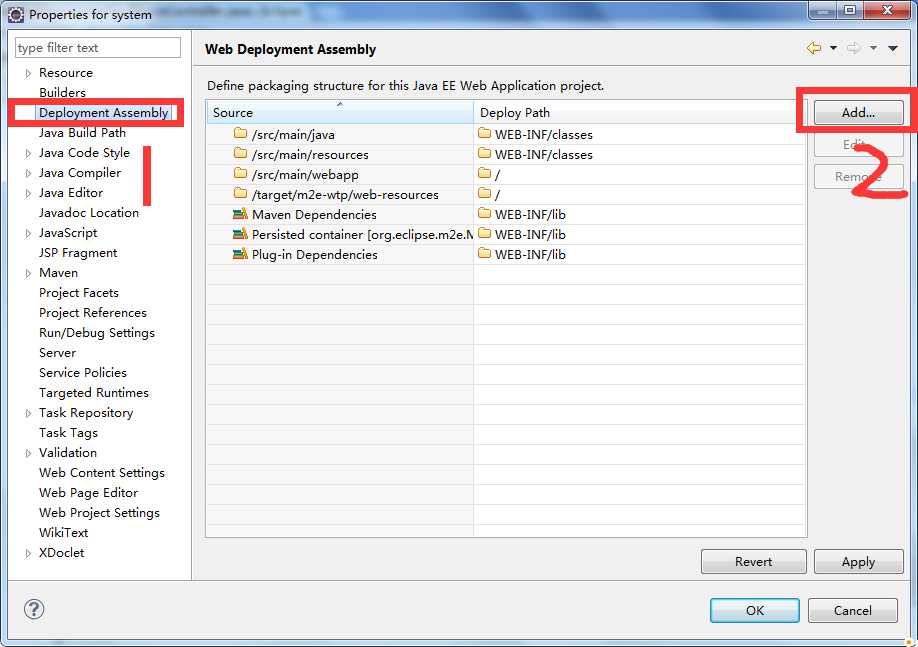Click the folder icon of /src/main/webapp
This screenshot has height=647, width=918.
(x=240, y=173)
